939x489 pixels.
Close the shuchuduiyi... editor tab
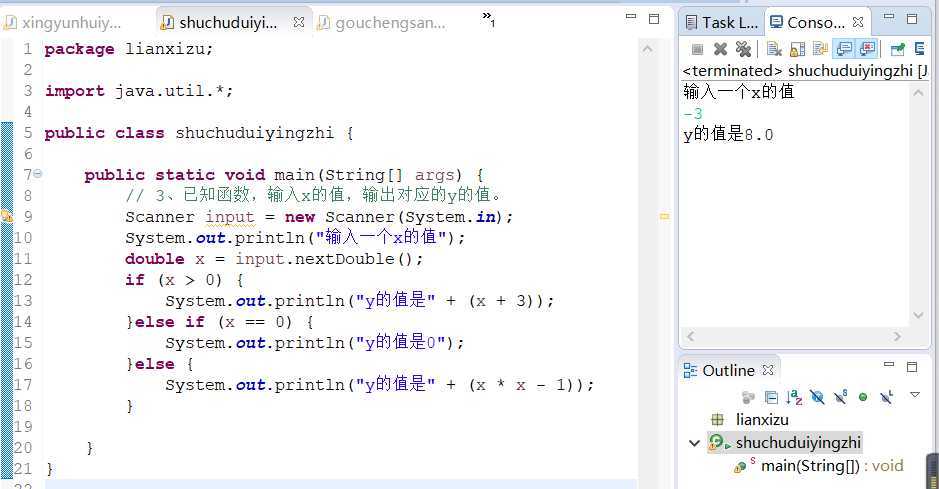tap(299, 23)
